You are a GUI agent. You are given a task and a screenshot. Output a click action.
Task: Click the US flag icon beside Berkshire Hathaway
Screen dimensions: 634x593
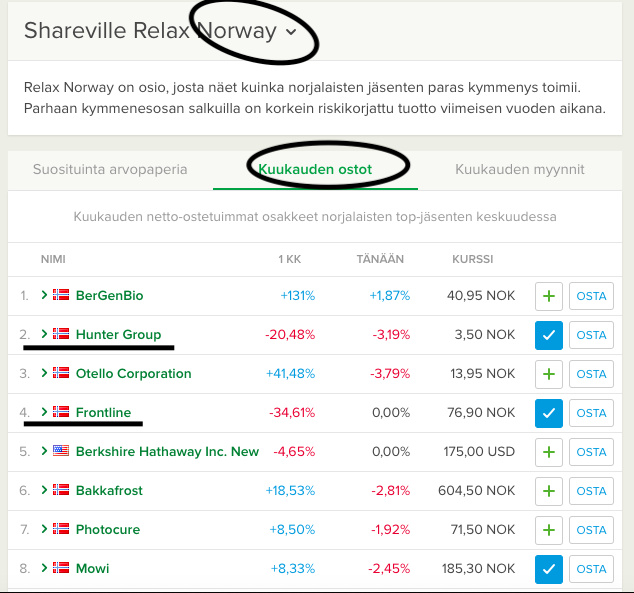(61, 451)
